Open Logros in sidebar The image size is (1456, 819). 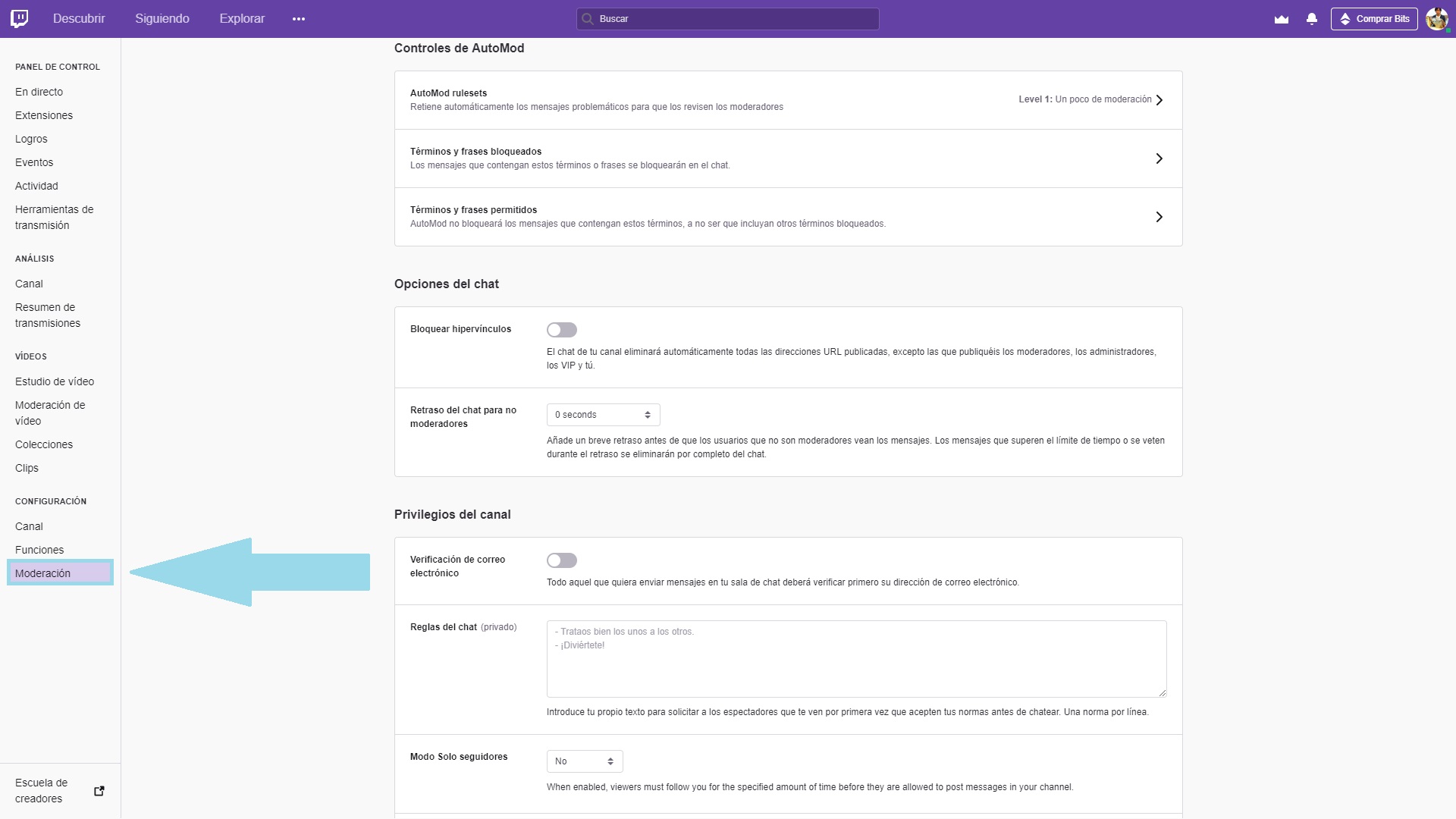[31, 139]
